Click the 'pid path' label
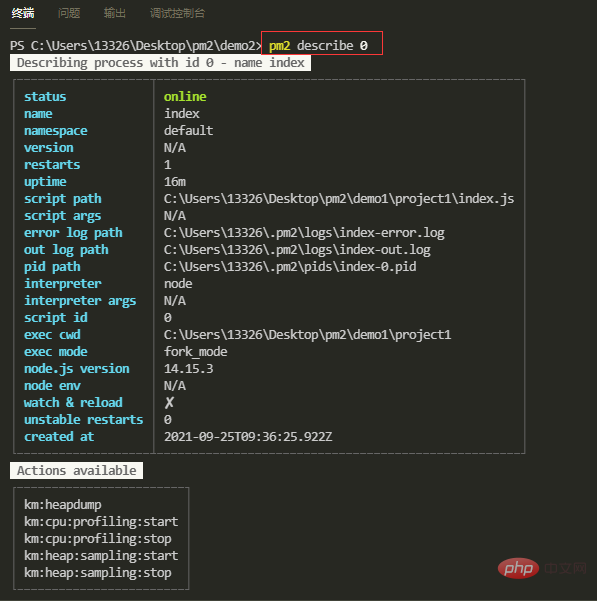This screenshot has width=597, height=601. click(x=52, y=266)
